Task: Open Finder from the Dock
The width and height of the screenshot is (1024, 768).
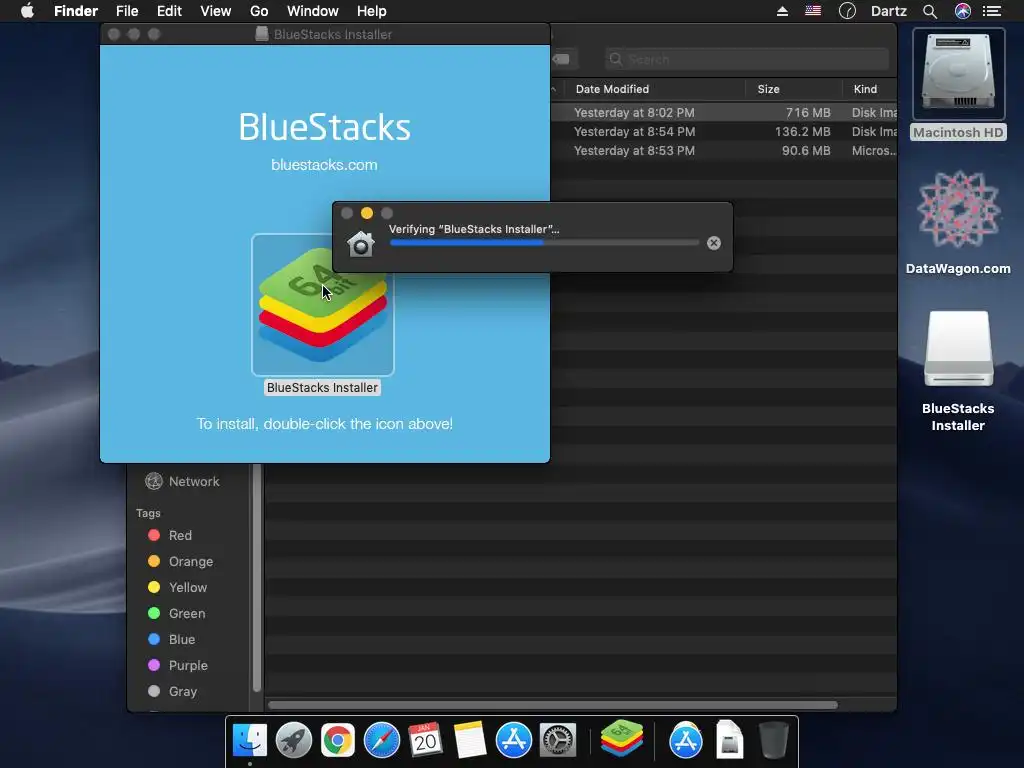Action: 249,741
